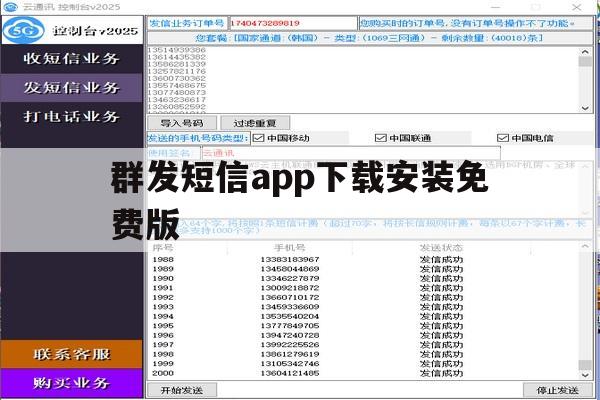The height and width of the screenshot is (400, 600).
Task: Click 手机号 column header
Action: [x=290, y=248]
